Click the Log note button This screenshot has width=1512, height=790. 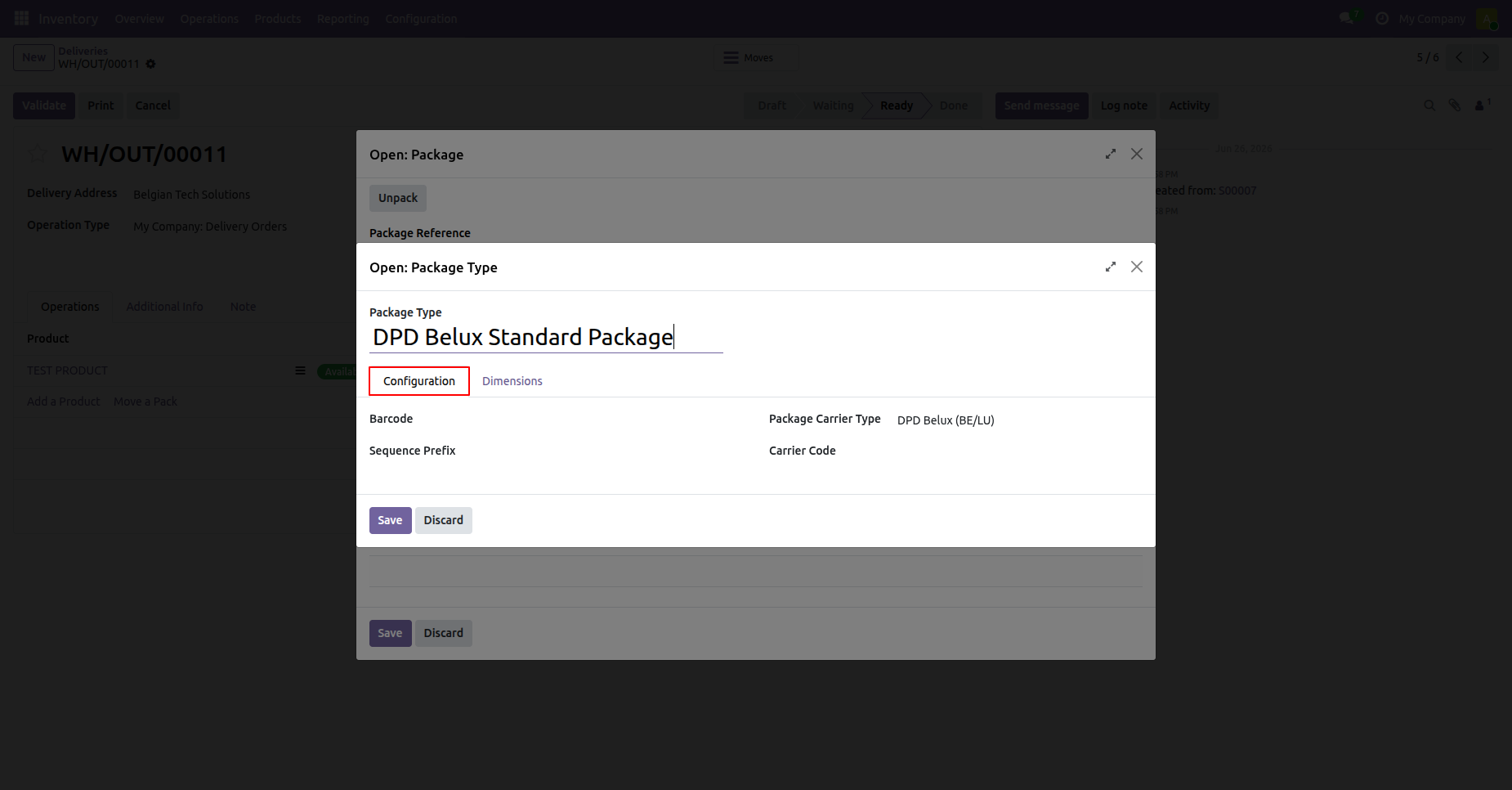coord(1124,105)
